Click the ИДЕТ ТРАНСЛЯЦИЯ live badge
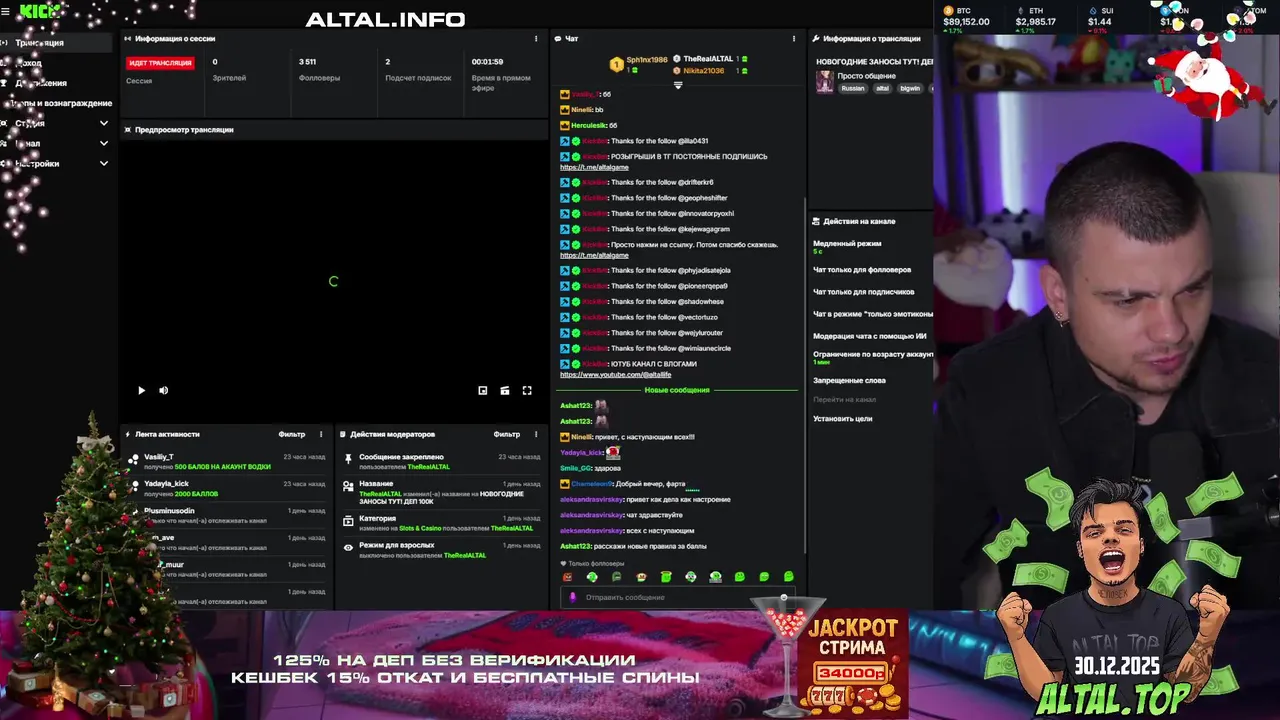1280x720 pixels. click(160, 63)
